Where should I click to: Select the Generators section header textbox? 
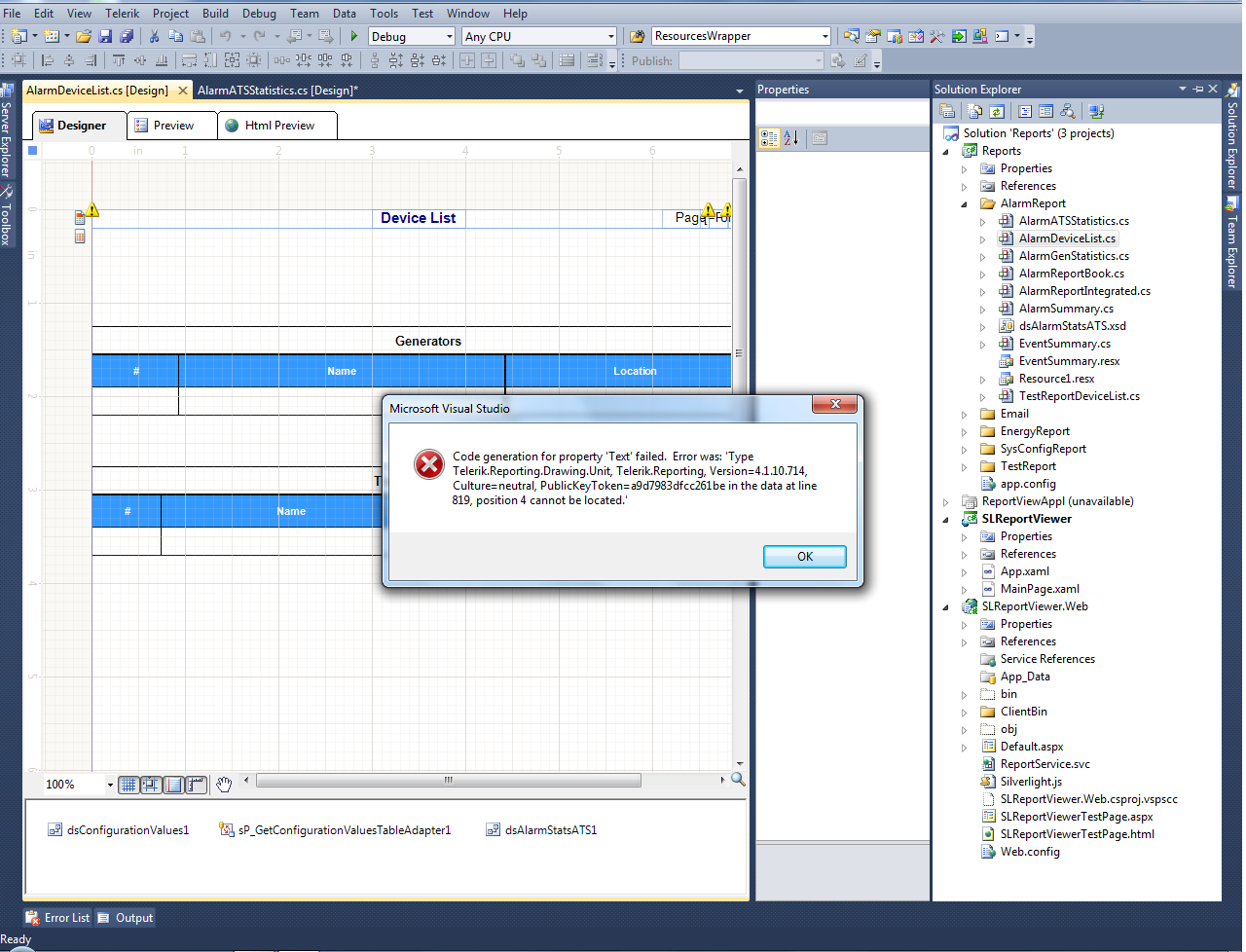click(428, 341)
